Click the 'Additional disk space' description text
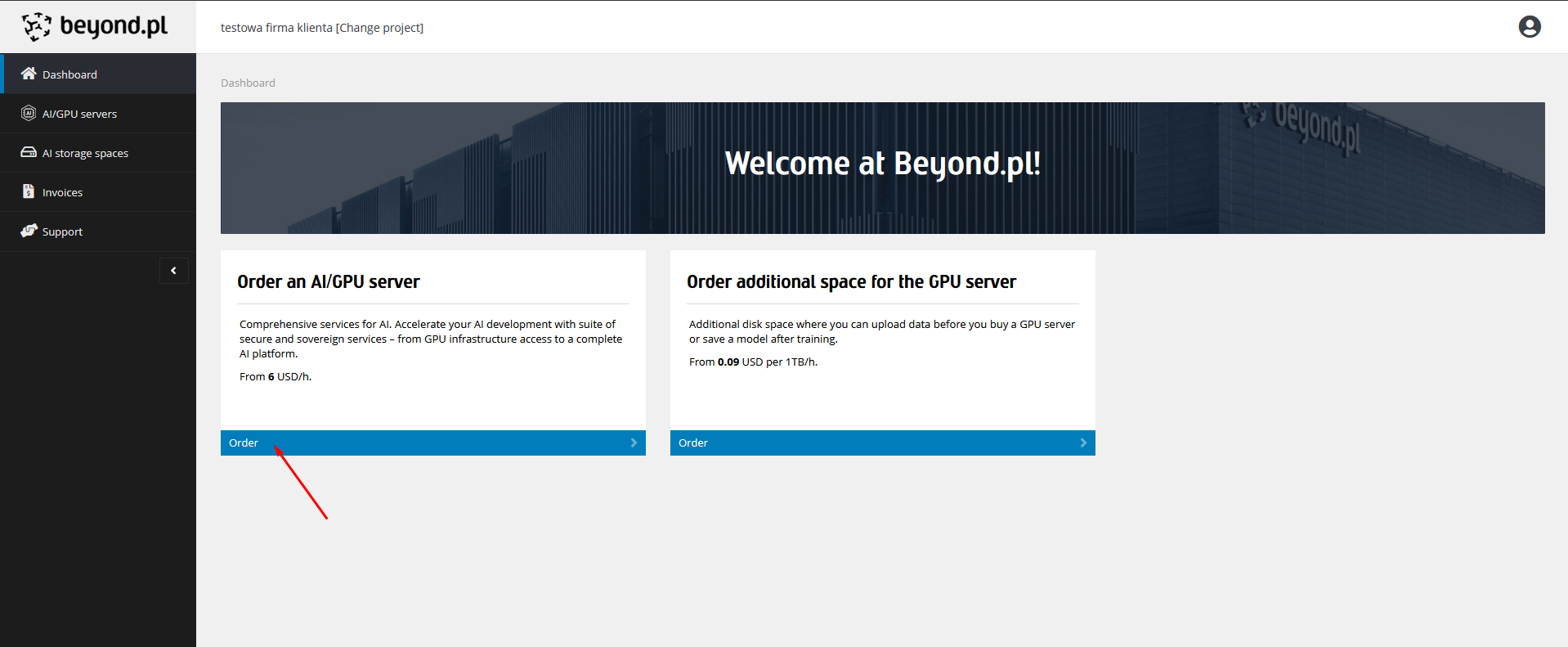 click(x=882, y=331)
